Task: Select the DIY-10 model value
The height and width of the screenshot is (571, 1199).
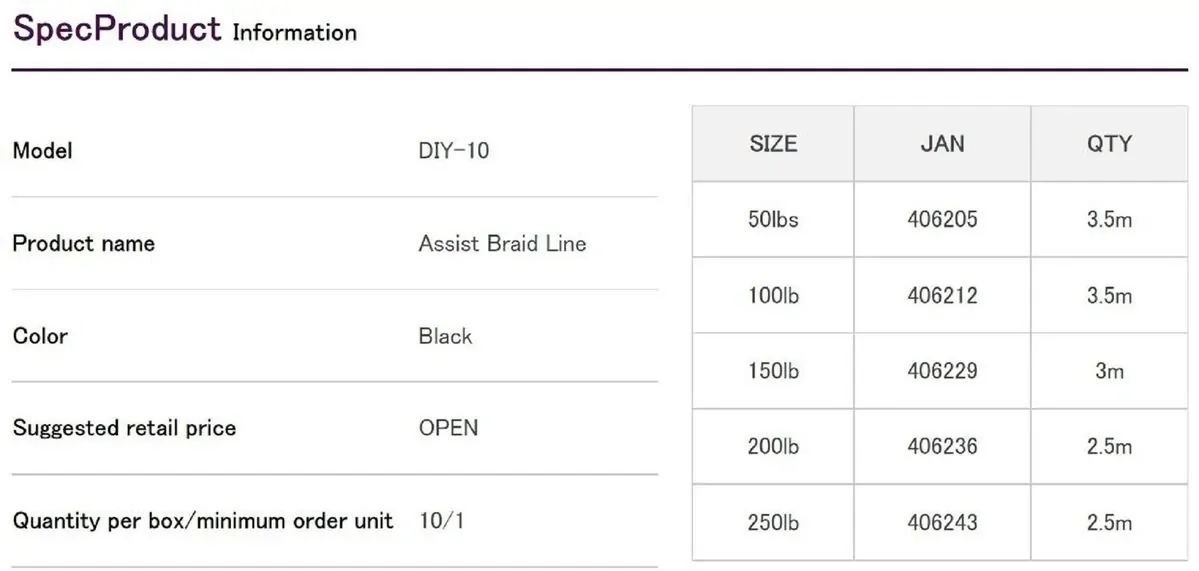Action: coord(454,152)
